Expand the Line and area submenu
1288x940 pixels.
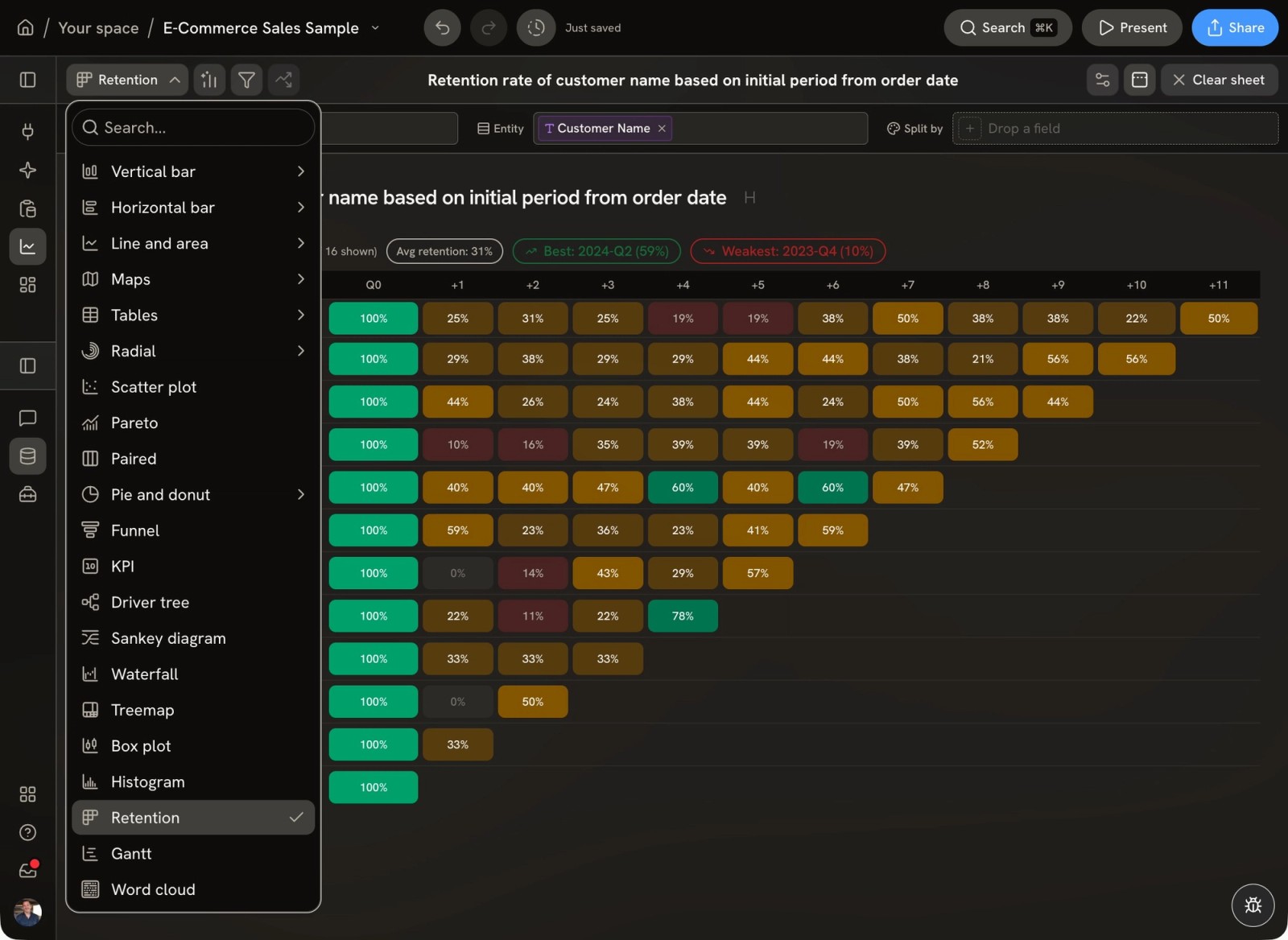[x=193, y=243]
